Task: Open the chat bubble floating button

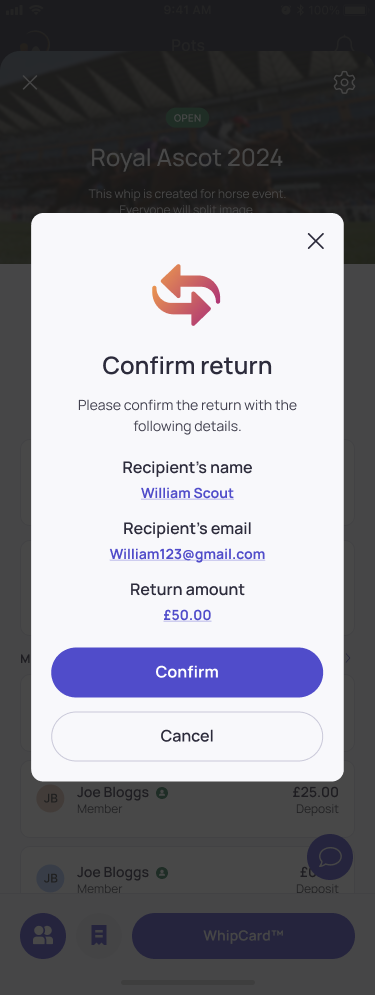Action: click(x=330, y=857)
